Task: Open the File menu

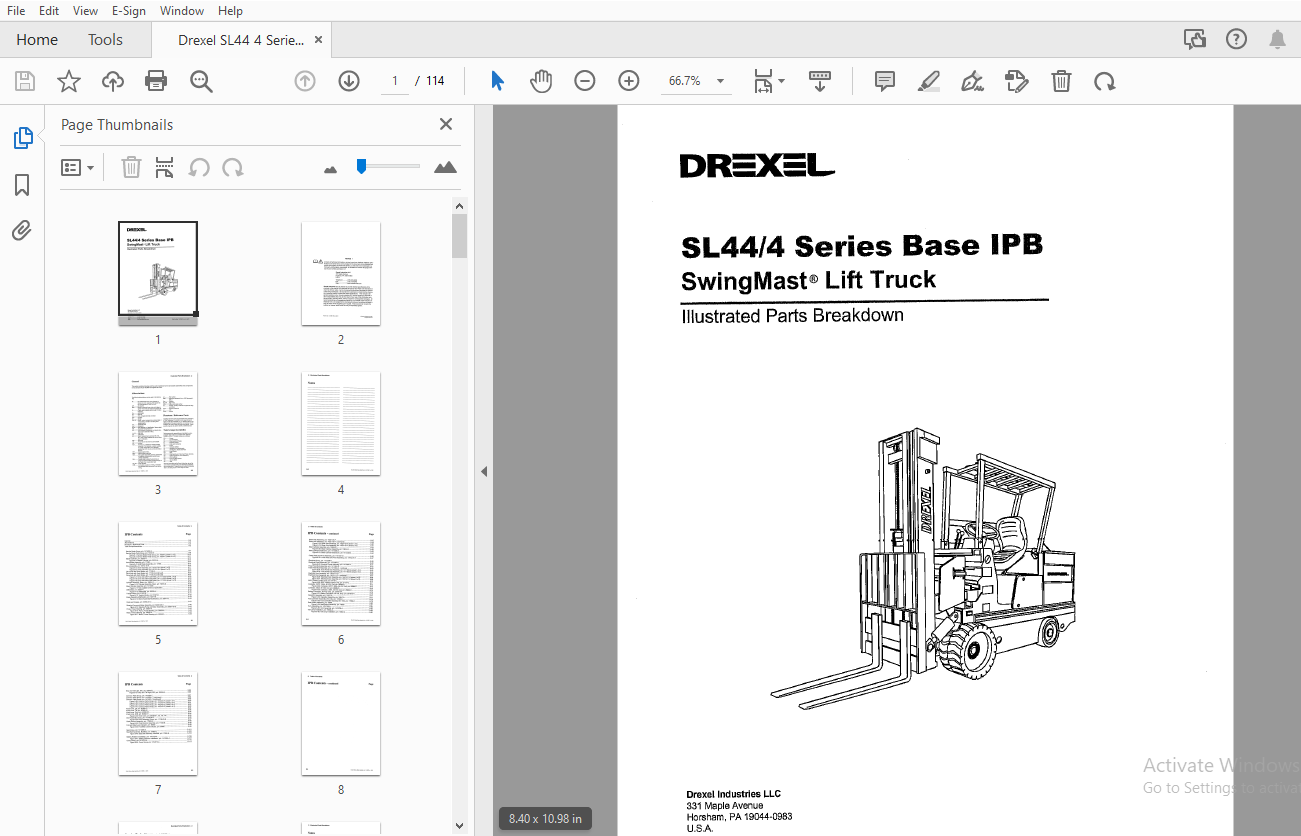Action: pyautogui.click(x=16, y=11)
